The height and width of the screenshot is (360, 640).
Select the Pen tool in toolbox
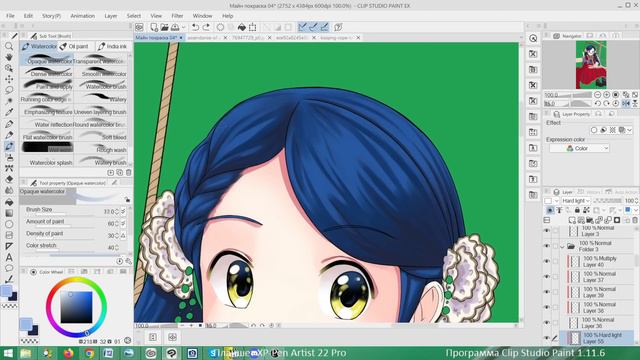tap(9, 124)
